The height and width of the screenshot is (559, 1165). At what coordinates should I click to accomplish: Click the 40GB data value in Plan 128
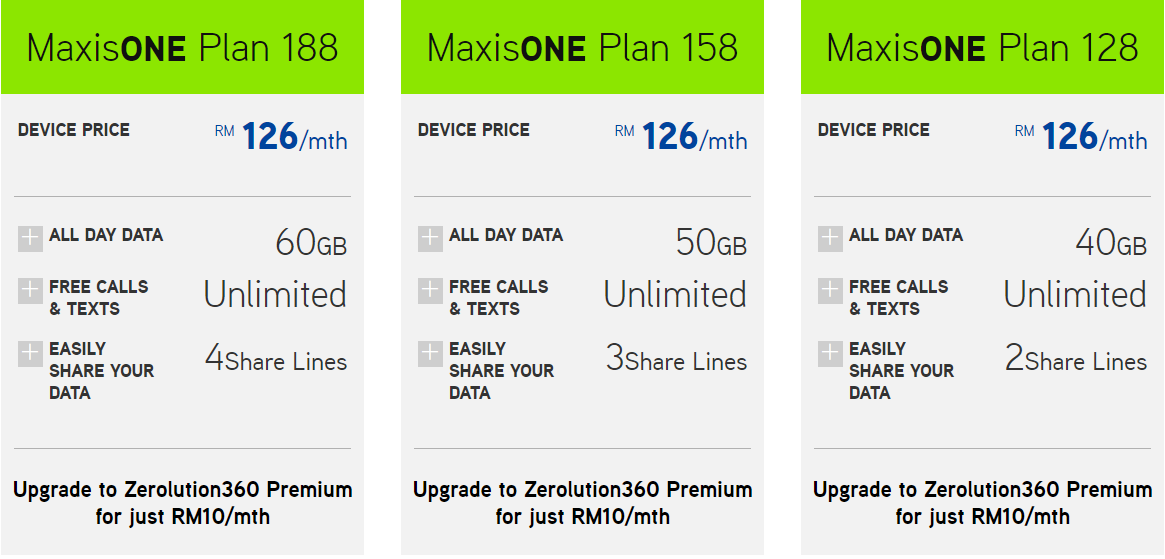tap(1112, 242)
